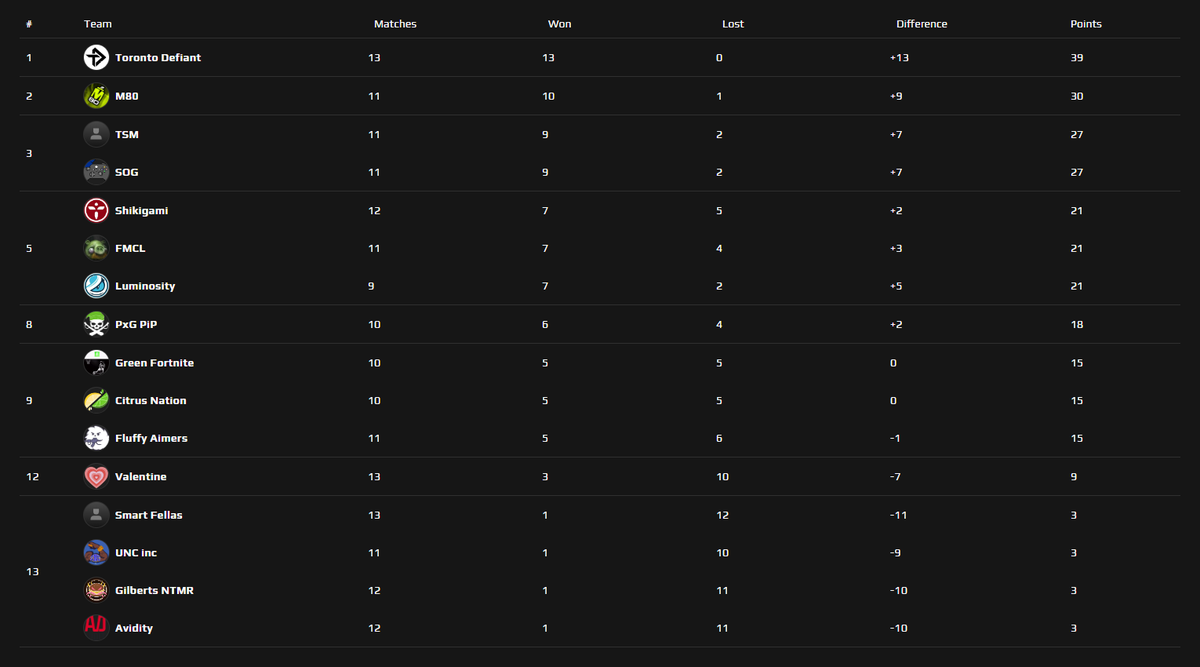The image size is (1200, 667).
Task: Open the SOG team name
Action: [x=127, y=172]
